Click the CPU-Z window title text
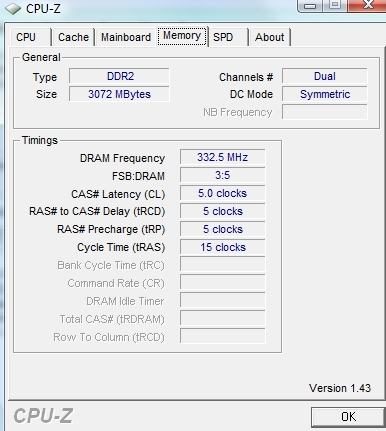Screen dimensions: 386x431 [43, 9]
